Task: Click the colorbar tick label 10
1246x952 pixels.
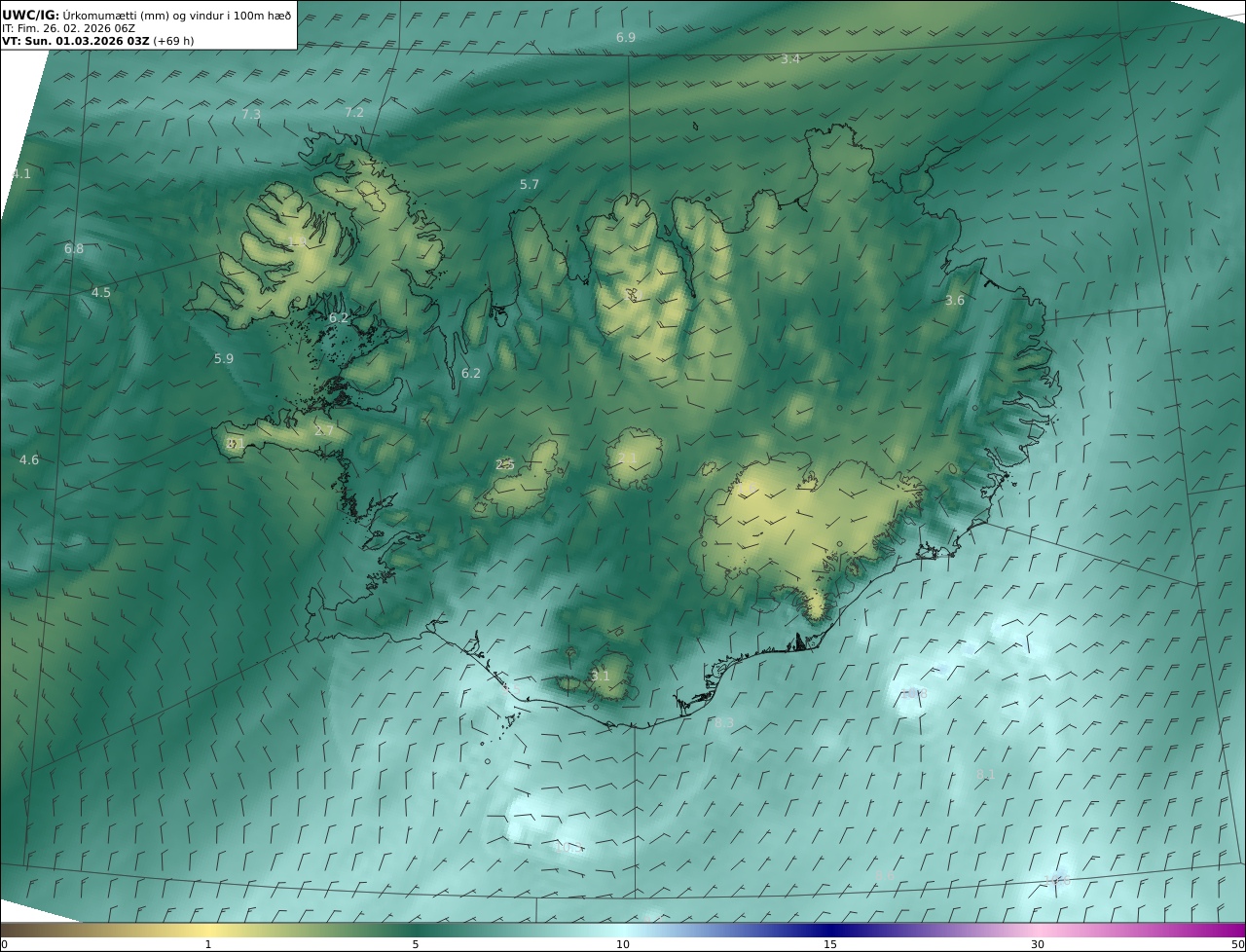Action: coord(623,944)
